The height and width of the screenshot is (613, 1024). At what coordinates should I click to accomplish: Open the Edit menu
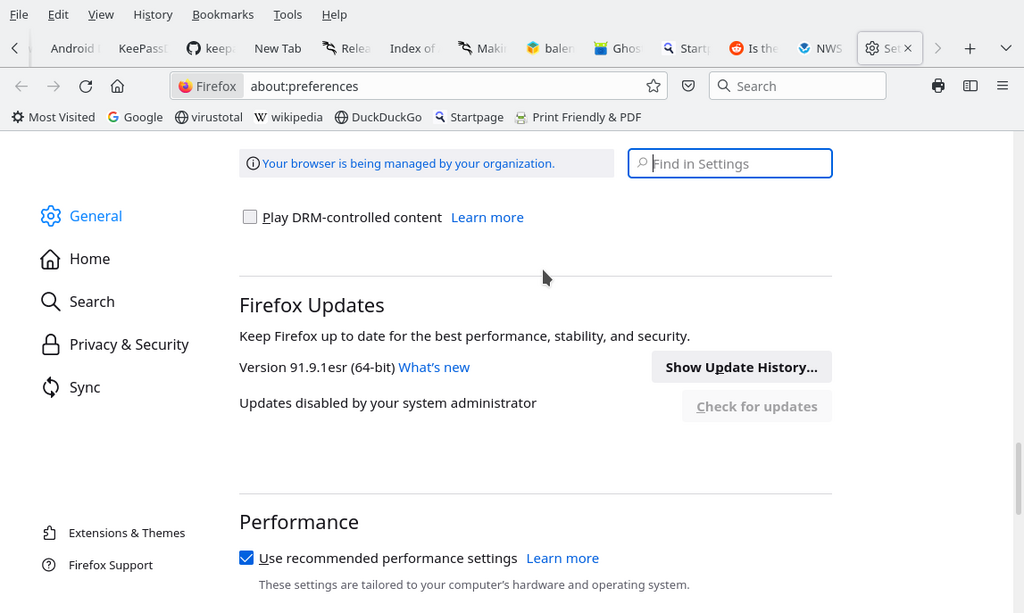[x=58, y=14]
